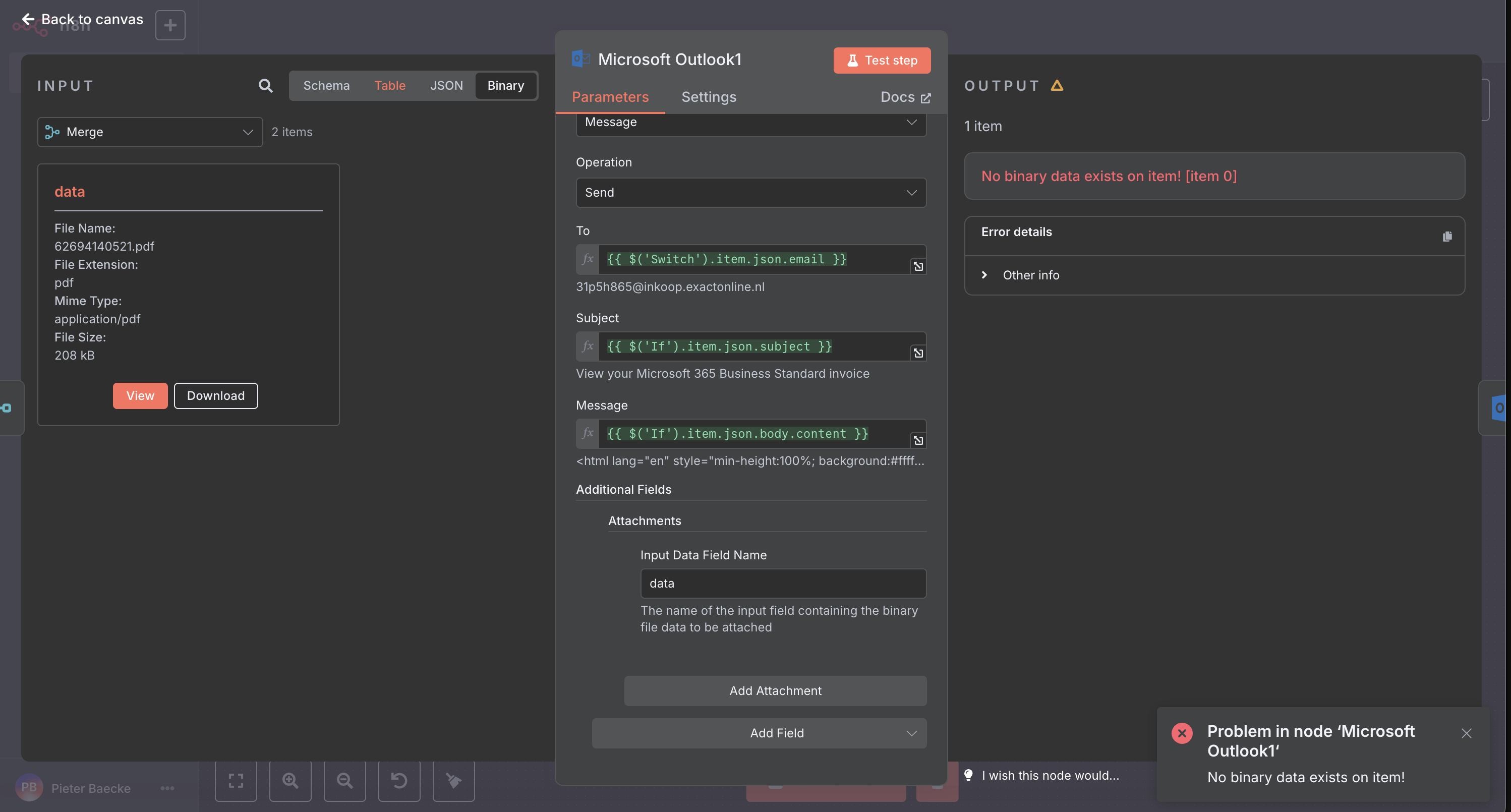Close the Problem in node notification

1467,733
